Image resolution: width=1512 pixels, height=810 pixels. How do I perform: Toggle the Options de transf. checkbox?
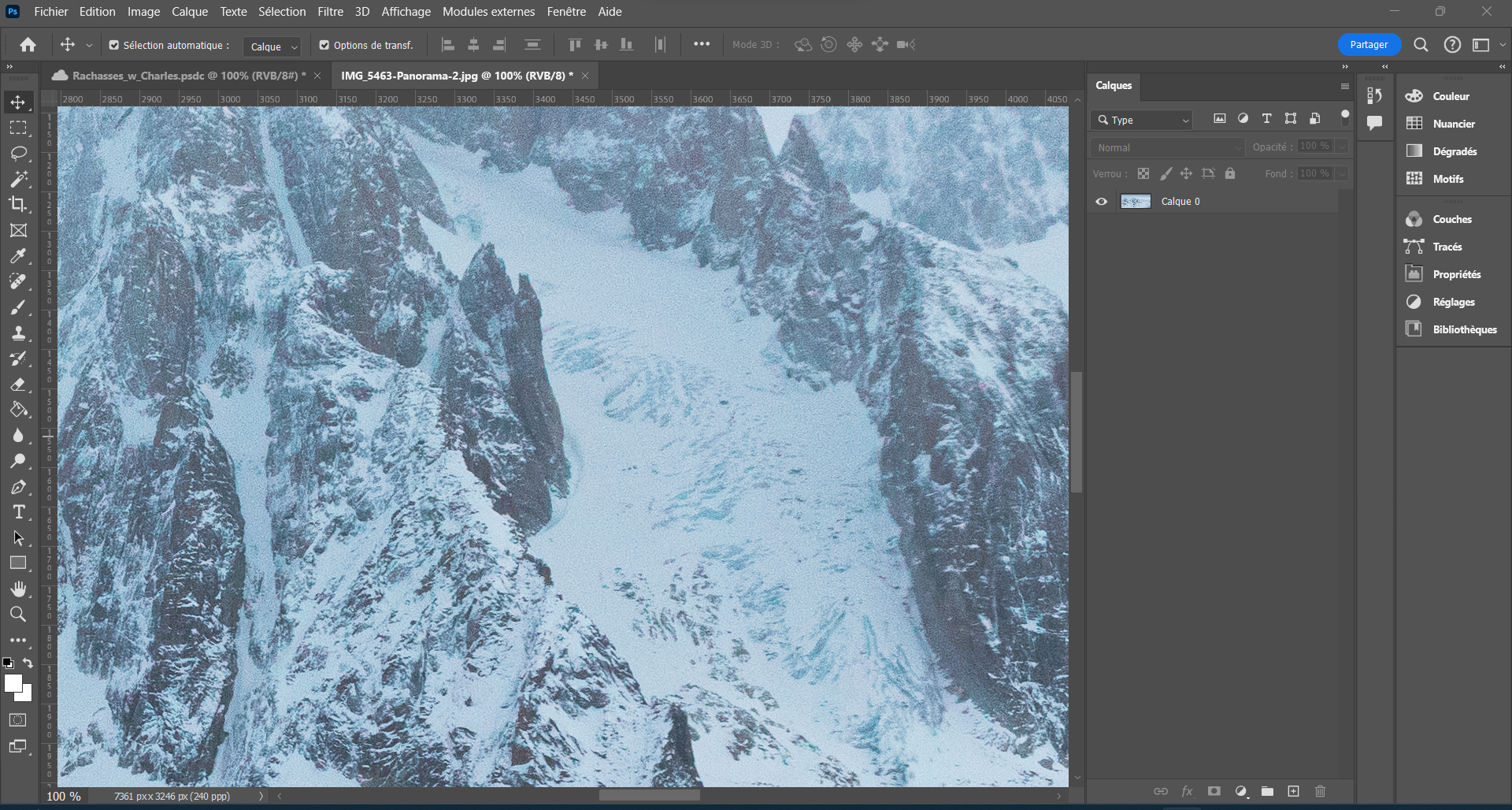click(324, 45)
